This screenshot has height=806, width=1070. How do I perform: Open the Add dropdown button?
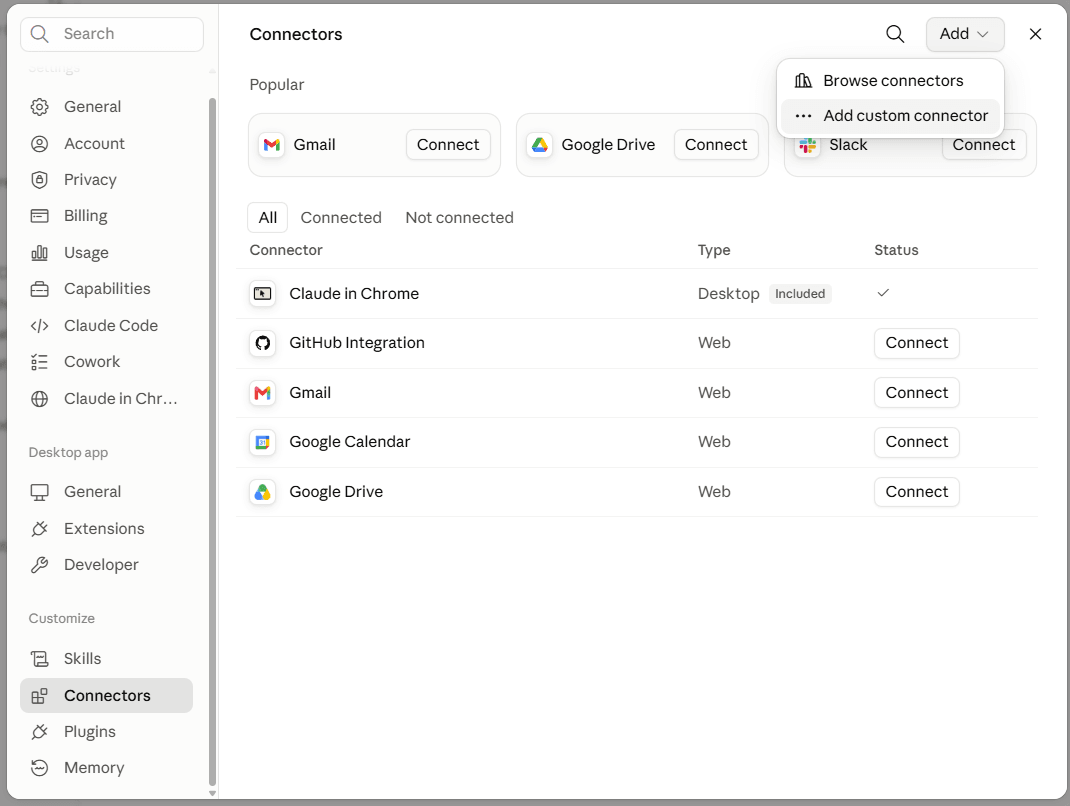(964, 34)
